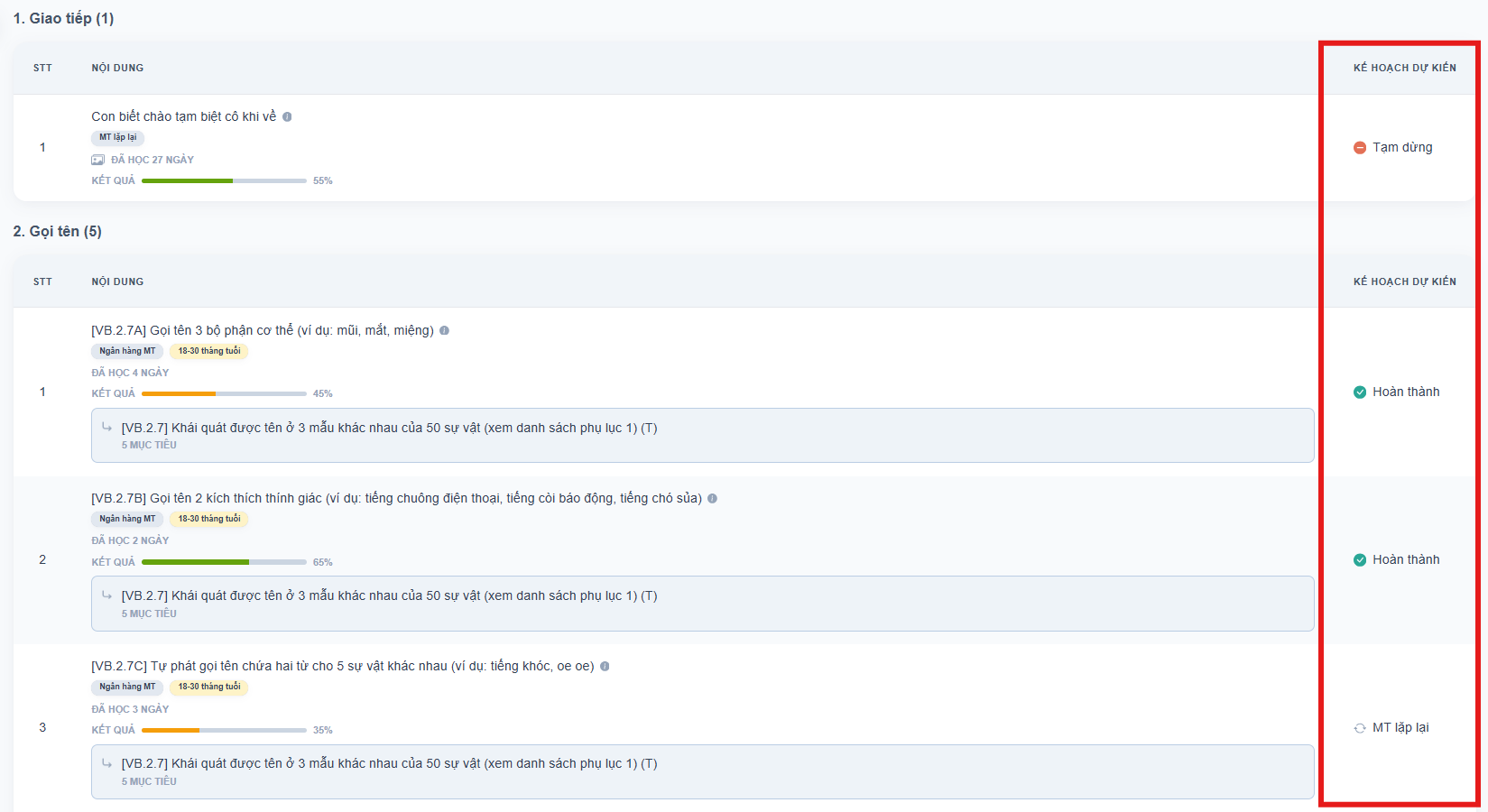Click green check icon in the VB.2.7A row
The height and width of the screenshot is (812, 1488).
[x=1359, y=392]
